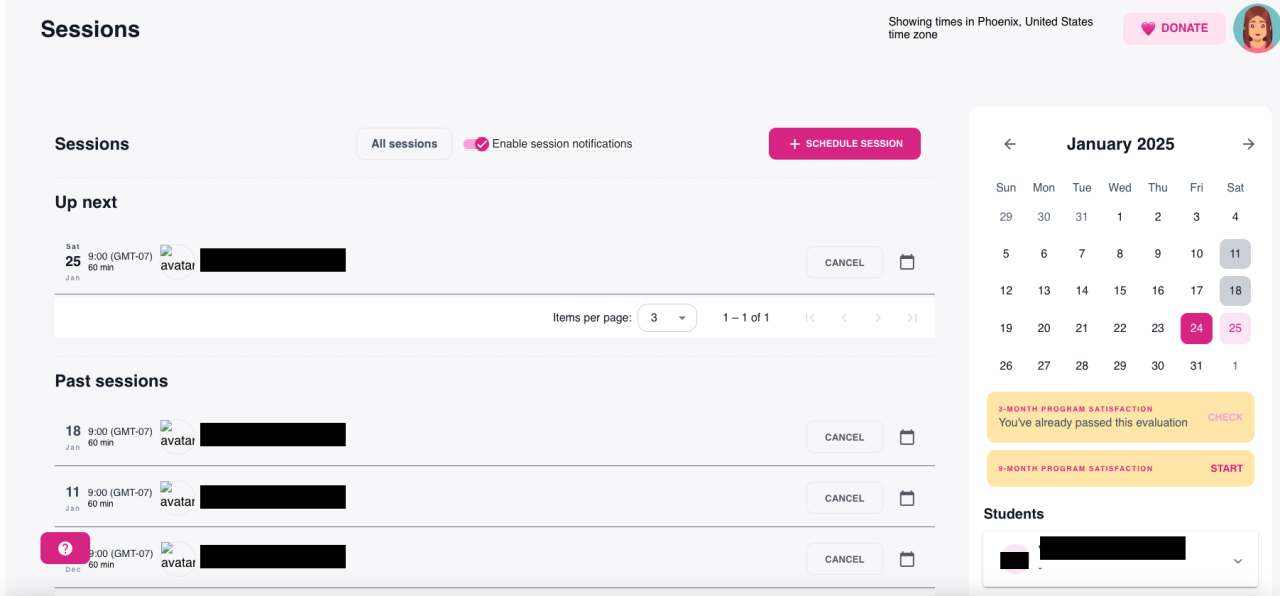Image resolution: width=1280 pixels, height=596 pixels.
Task: Select January 18 in the calendar
Action: click(x=1235, y=291)
